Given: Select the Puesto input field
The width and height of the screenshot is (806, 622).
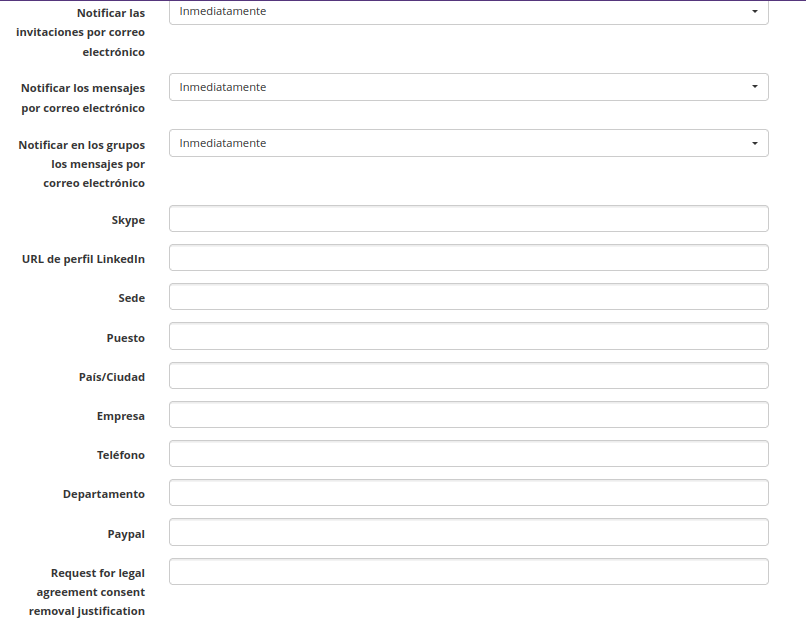Looking at the screenshot, I should click(x=468, y=336).
